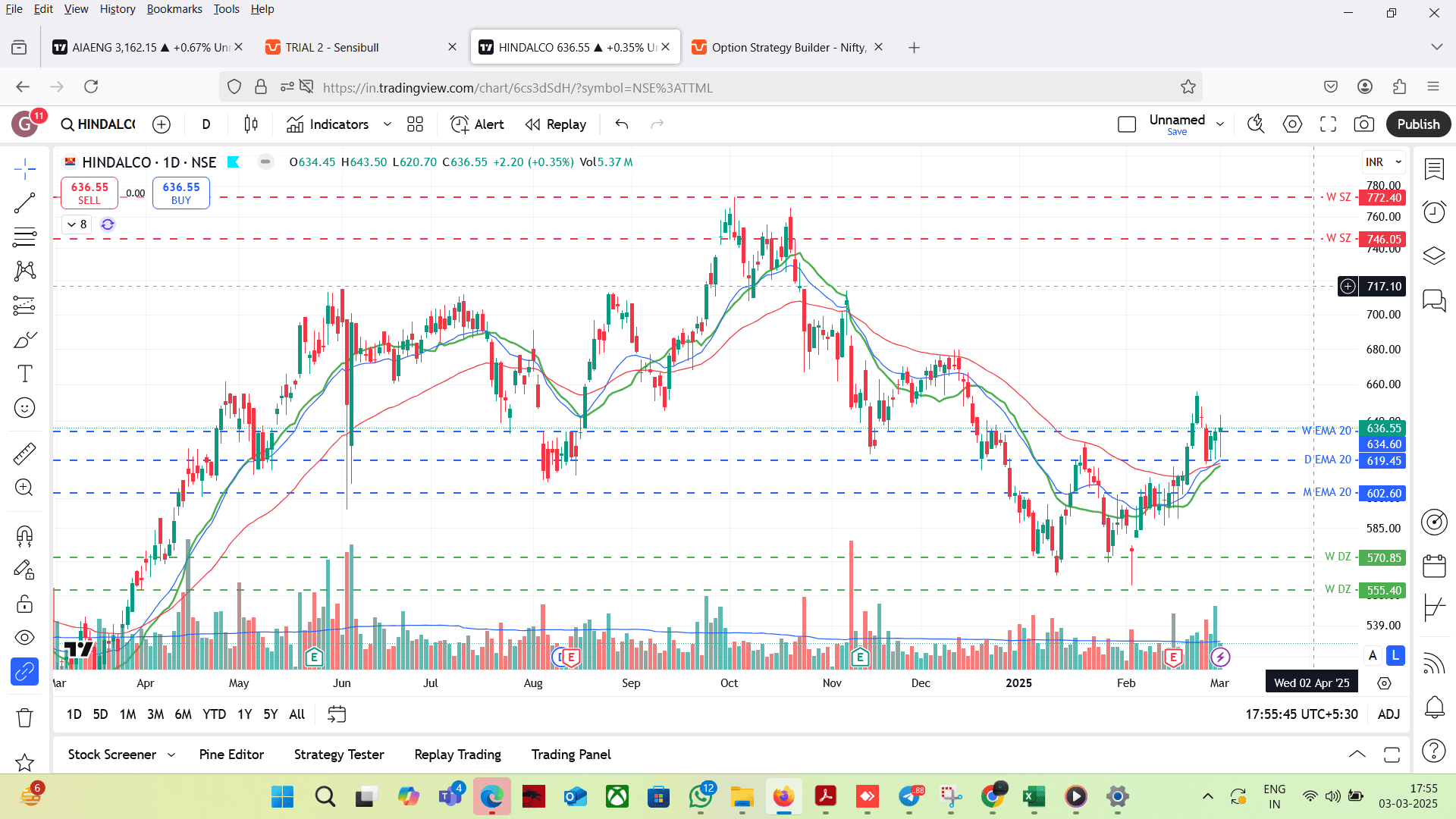Open the object tree layers icon
1456x819 pixels.
coord(1433,256)
